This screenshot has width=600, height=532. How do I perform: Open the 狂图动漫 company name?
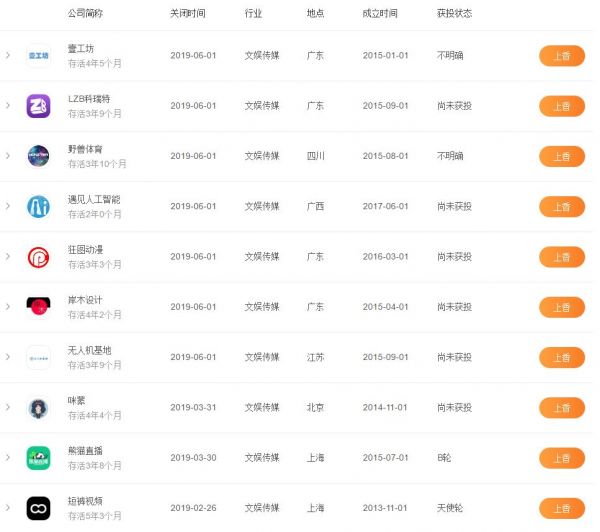point(85,250)
